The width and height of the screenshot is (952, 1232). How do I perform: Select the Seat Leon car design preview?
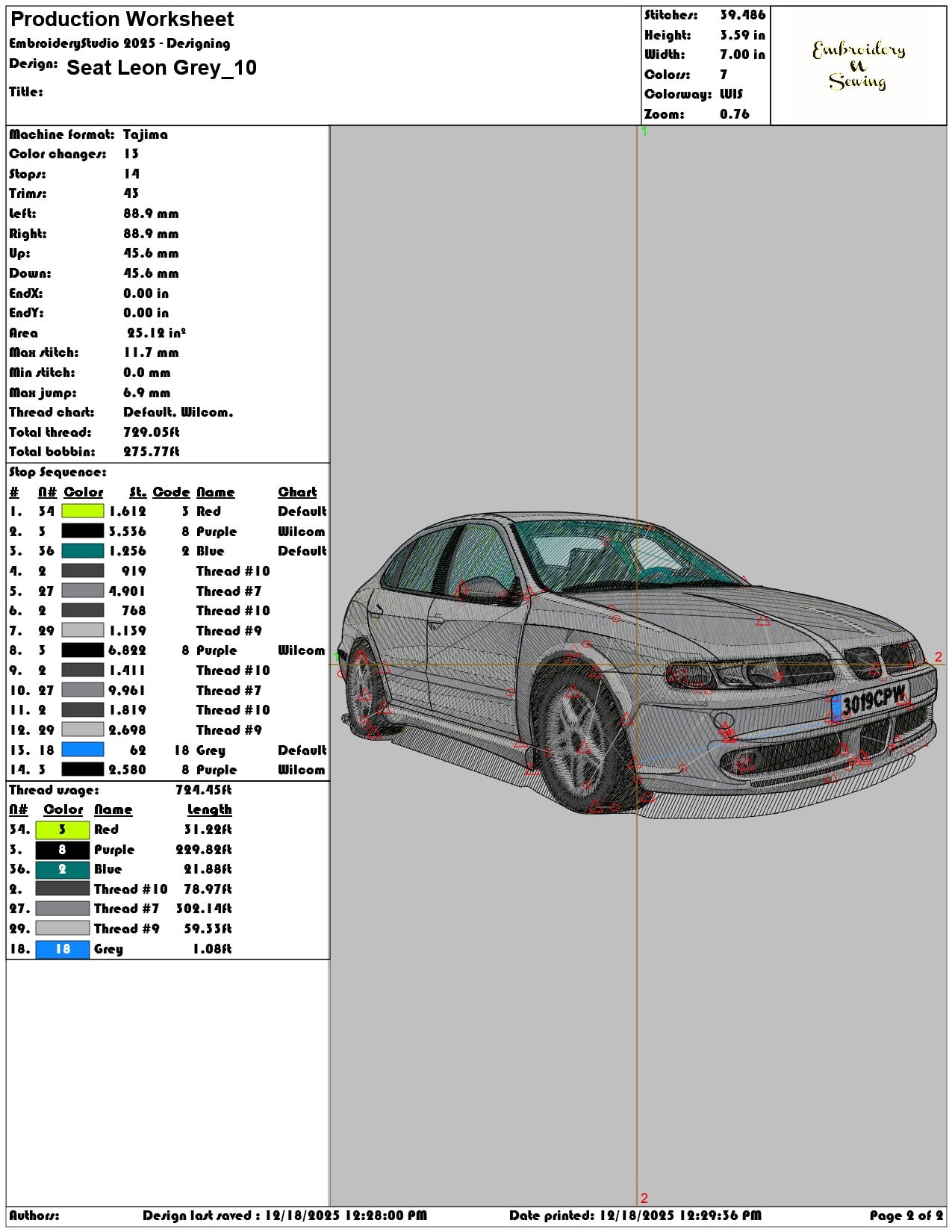tap(638, 665)
